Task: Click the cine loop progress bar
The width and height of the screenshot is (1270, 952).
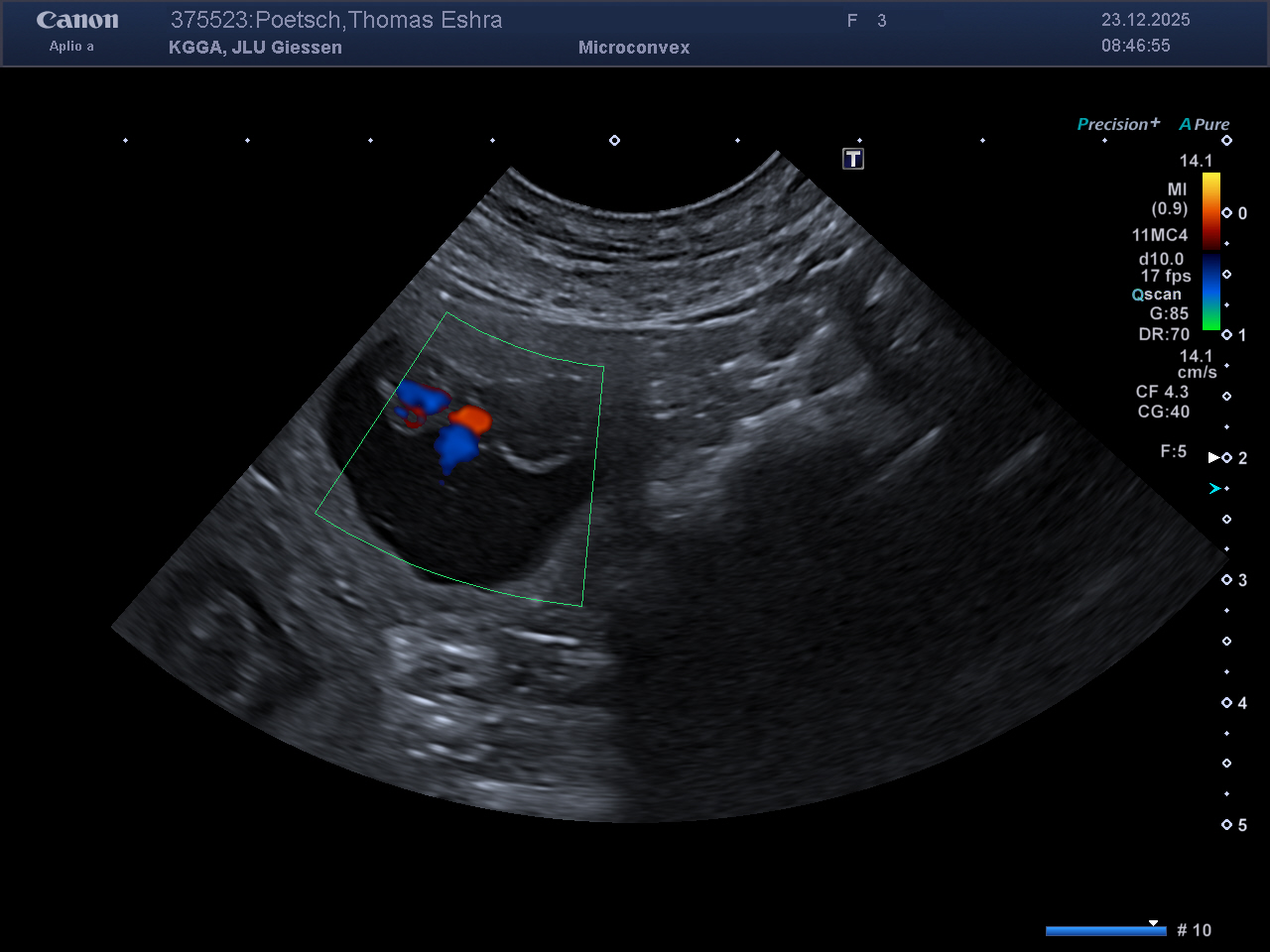Action: [1105, 930]
